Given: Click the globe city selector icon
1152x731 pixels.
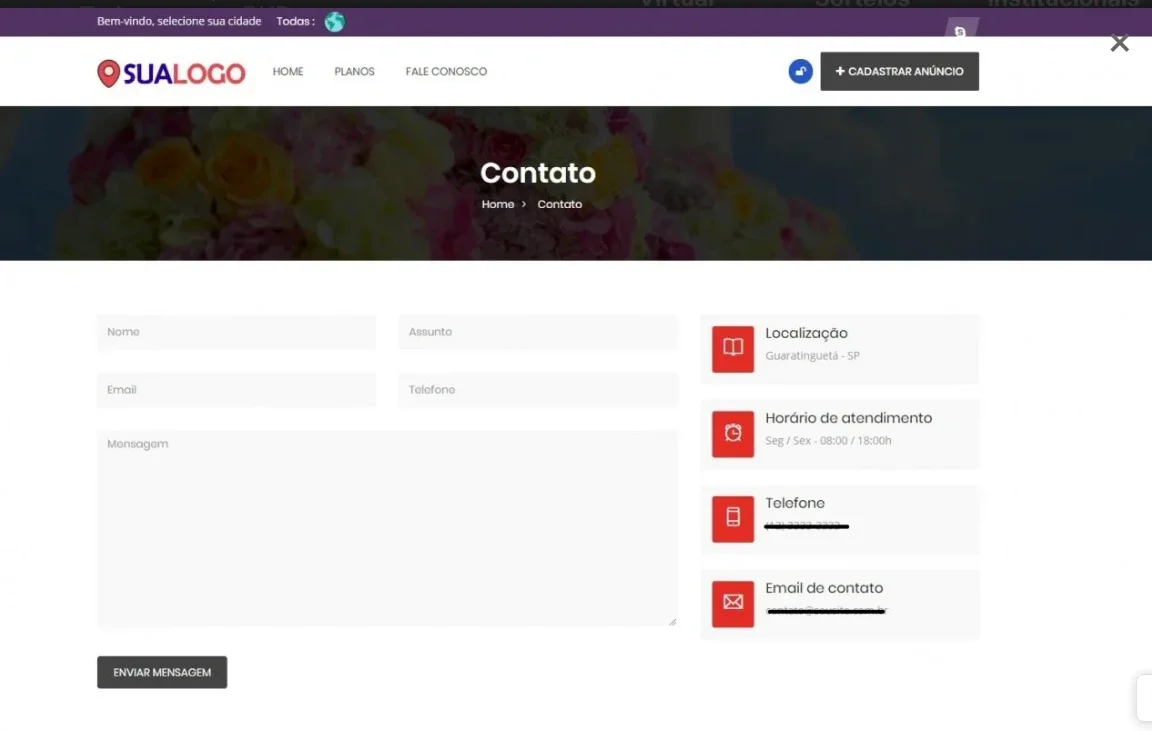Looking at the screenshot, I should coord(334,22).
